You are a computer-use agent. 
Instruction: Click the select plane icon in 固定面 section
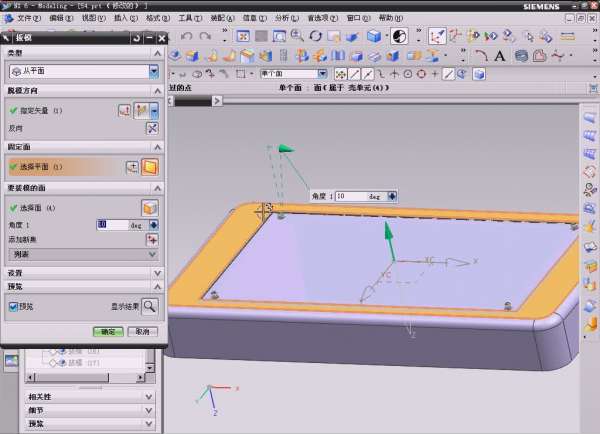pos(150,167)
